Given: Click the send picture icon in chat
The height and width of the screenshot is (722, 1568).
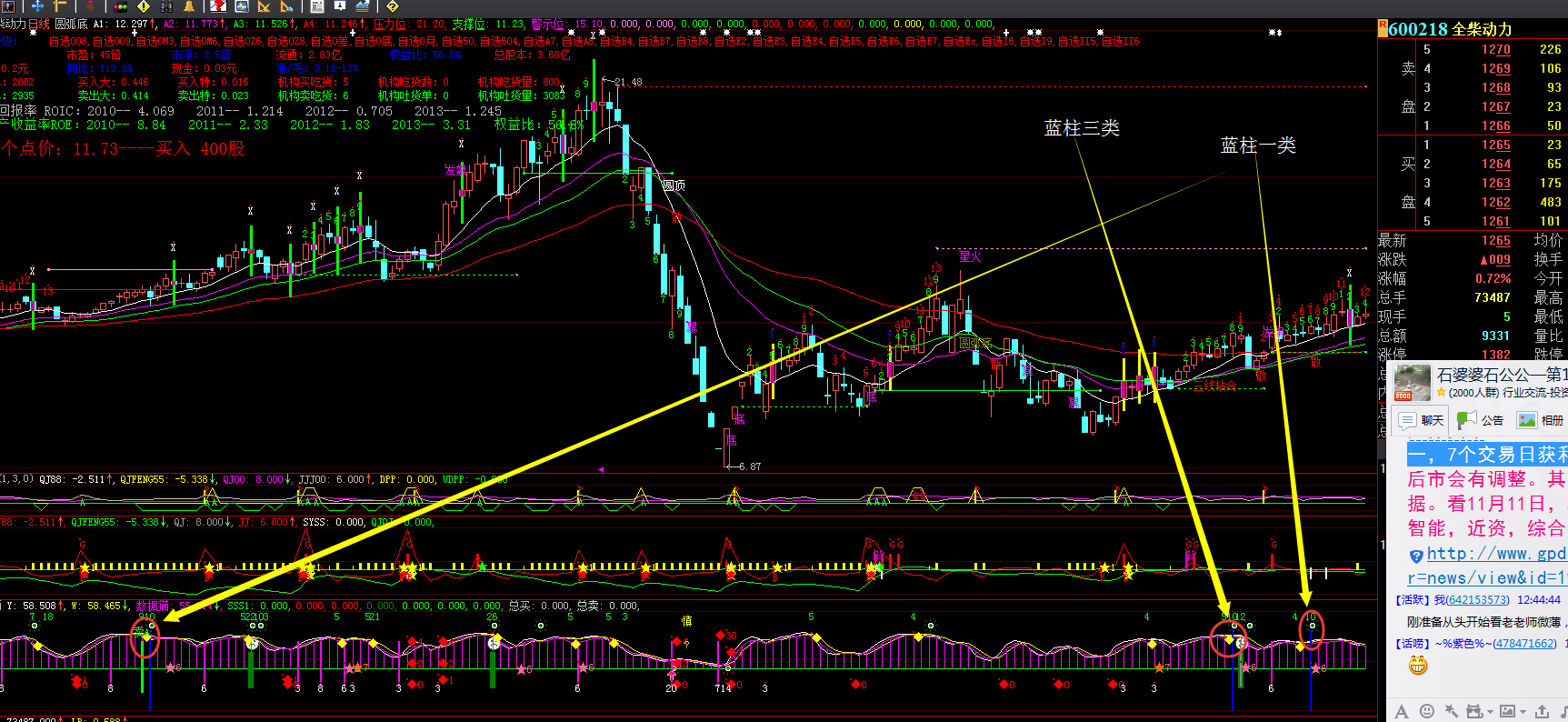Looking at the screenshot, I should (x=1508, y=711).
